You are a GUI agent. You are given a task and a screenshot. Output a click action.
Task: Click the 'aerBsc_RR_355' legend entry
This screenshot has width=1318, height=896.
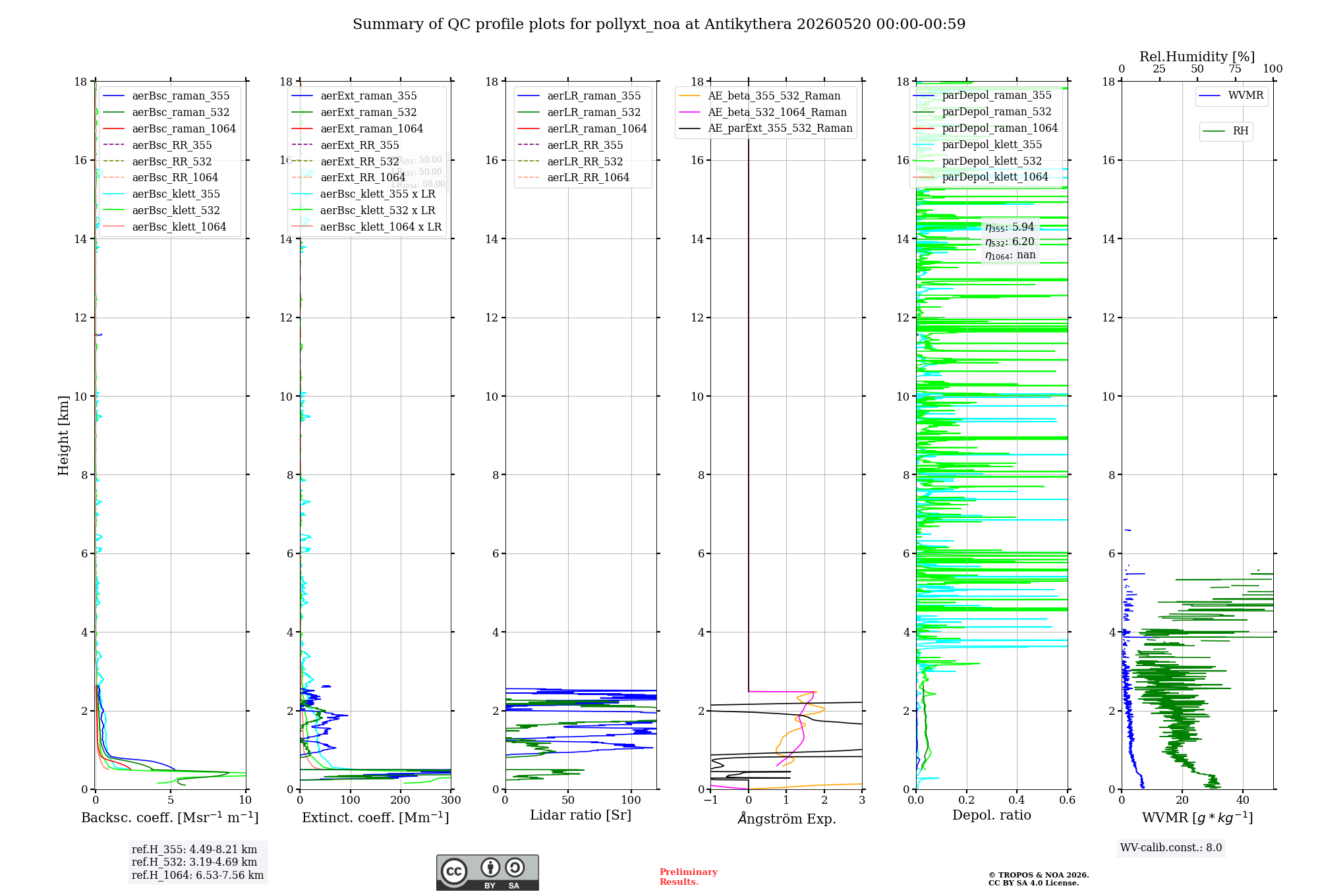point(158,146)
